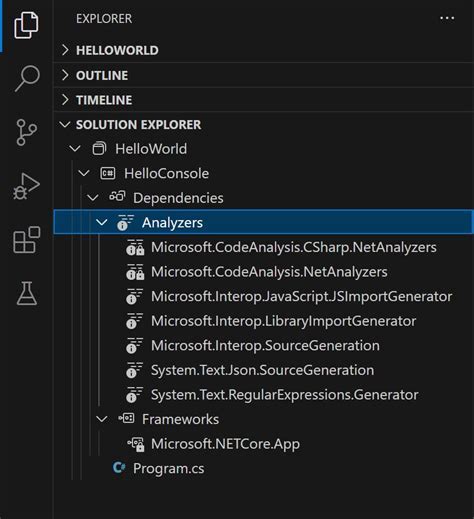Select the HelloConsole project label
The image size is (474, 519).
point(167,173)
